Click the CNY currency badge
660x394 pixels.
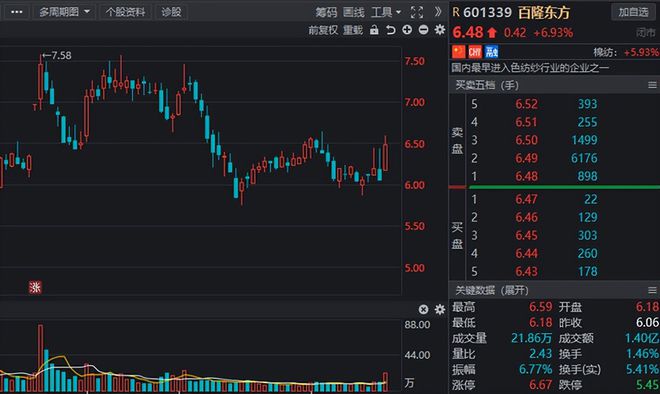coord(475,52)
